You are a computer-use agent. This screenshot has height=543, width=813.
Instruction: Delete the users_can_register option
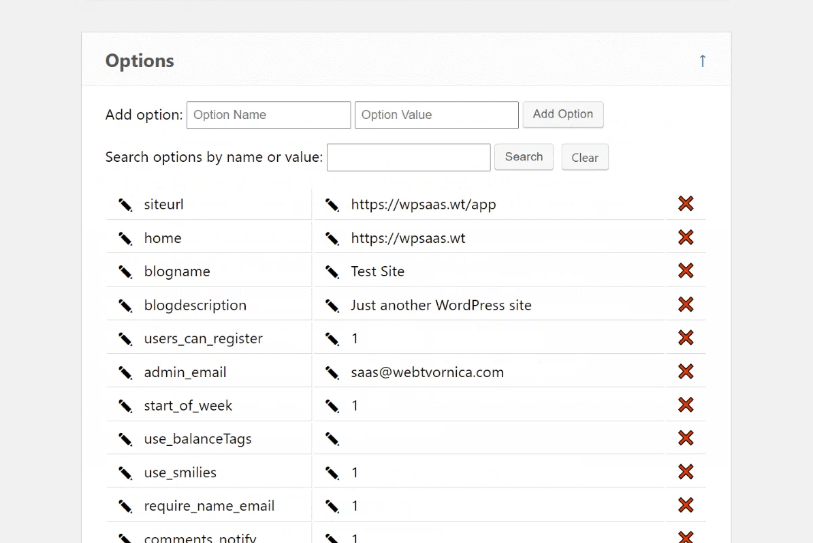pyautogui.click(x=686, y=338)
